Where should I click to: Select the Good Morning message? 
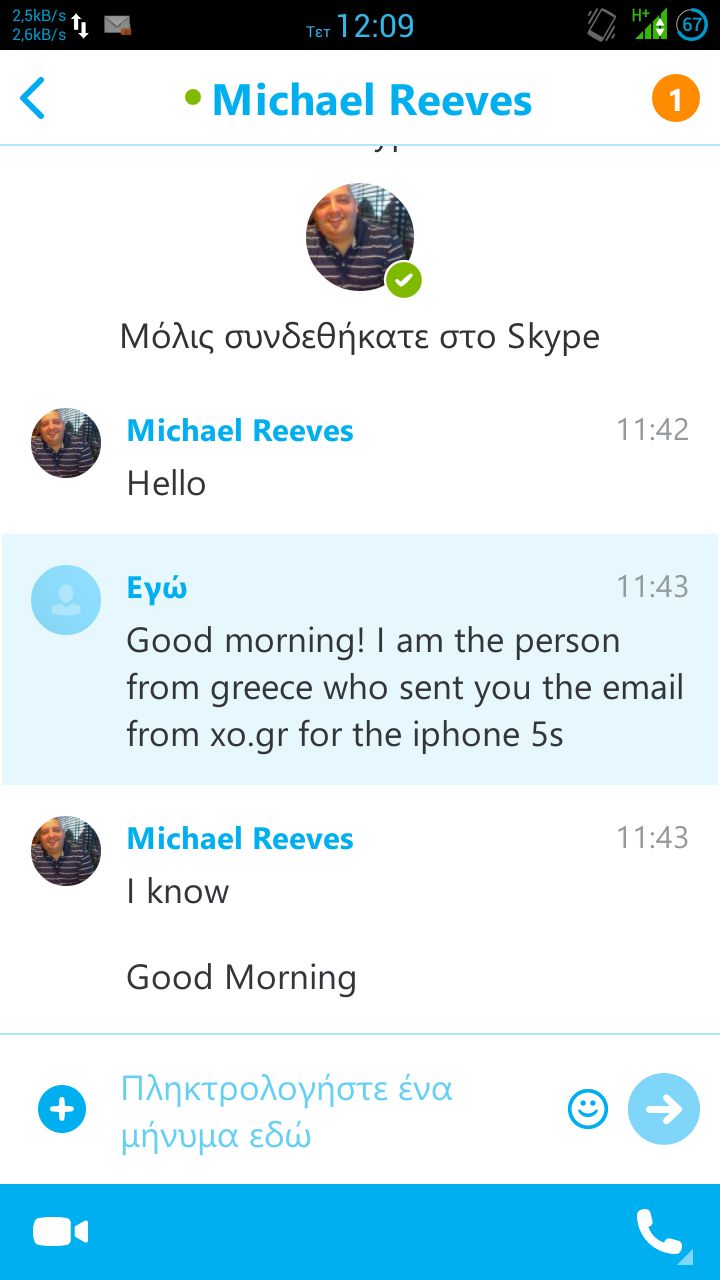(x=241, y=977)
